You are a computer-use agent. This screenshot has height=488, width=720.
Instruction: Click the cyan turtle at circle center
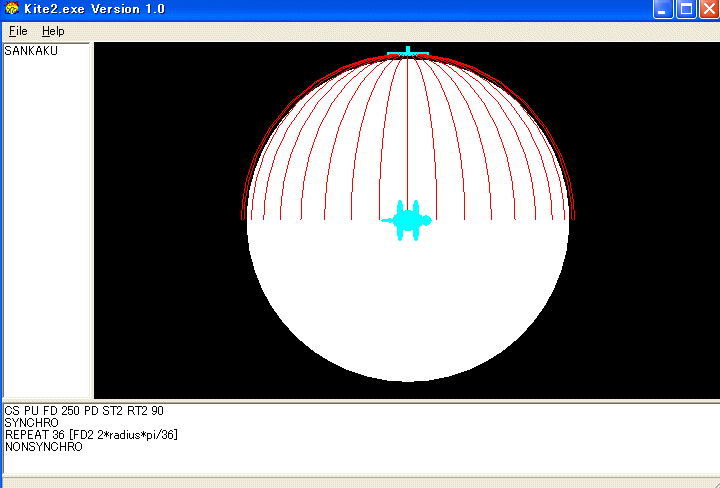pos(407,220)
